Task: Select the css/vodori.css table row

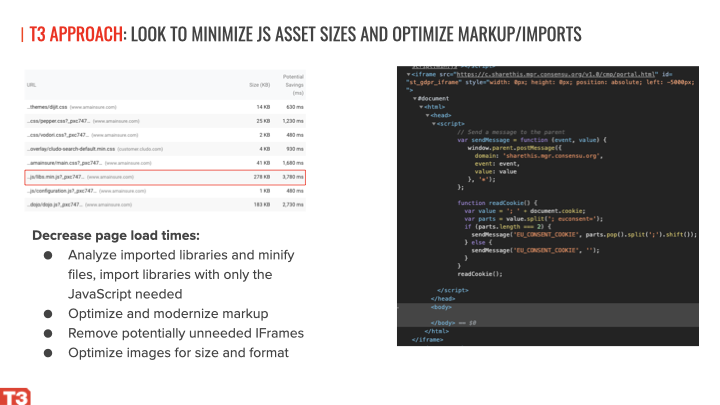Action: 165,135
